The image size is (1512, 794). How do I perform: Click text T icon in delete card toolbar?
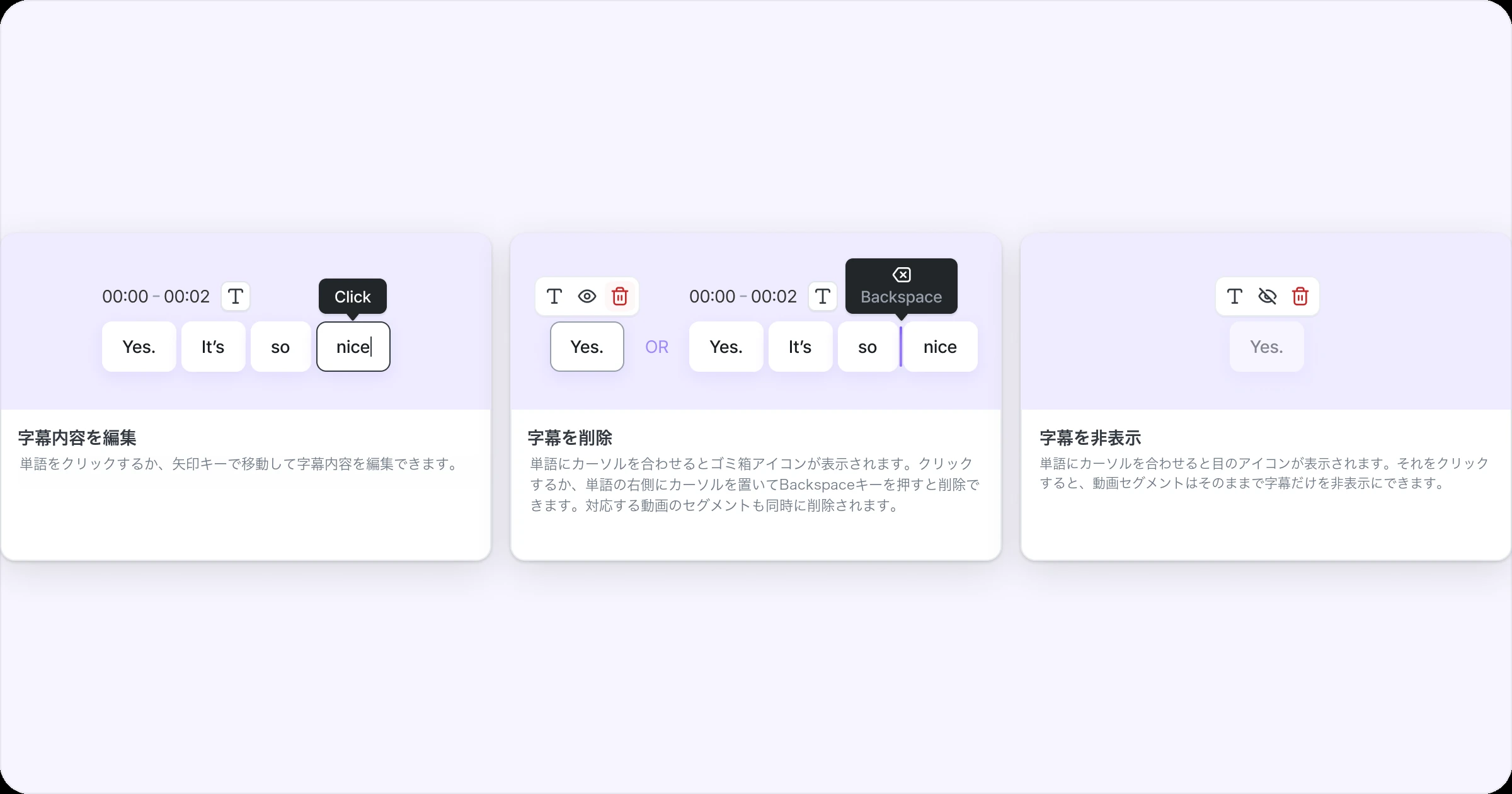pos(554,296)
